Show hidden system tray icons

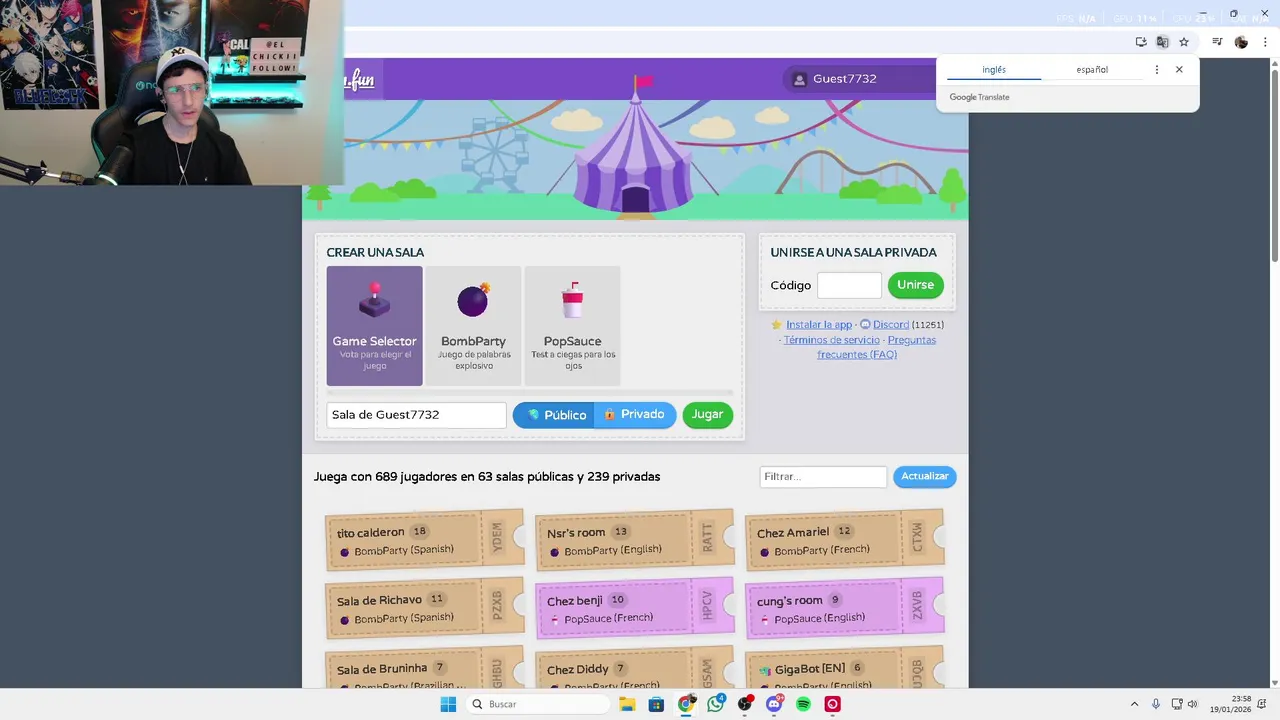click(x=1134, y=704)
